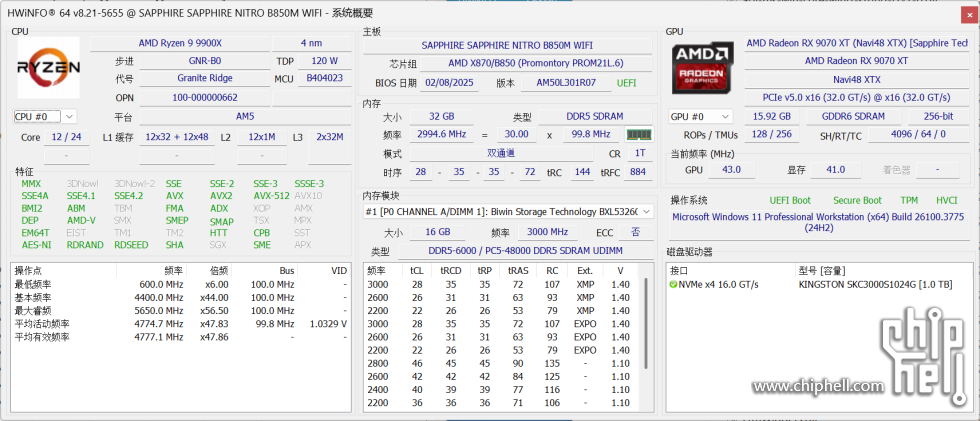Screen dimensions: 980x421
Task: Click the Secure Boot status label
Action: (857, 201)
